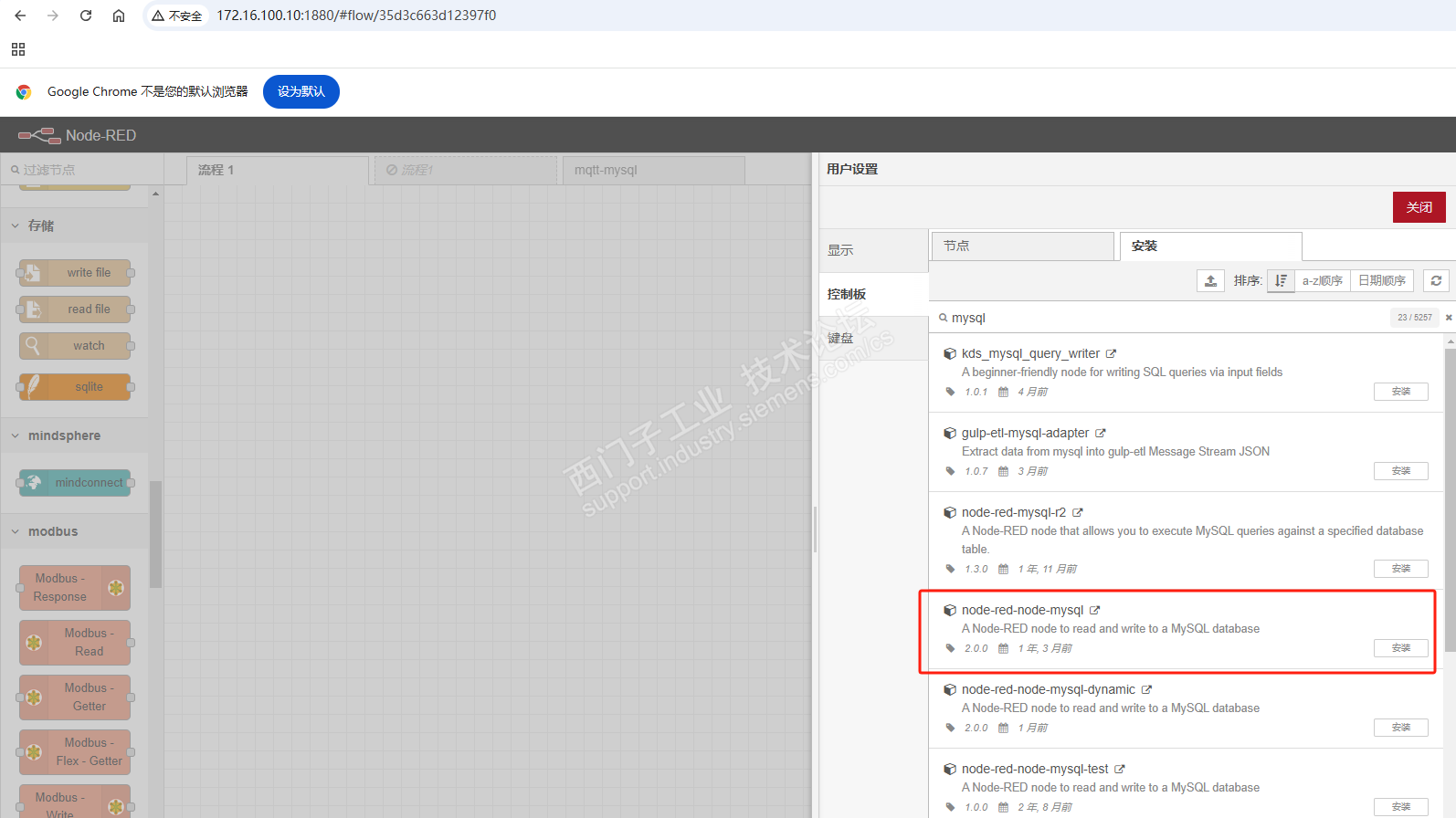Switch to the disabled 流程1 flow tab
The width and height of the screenshot is (1456, 818).
pyautogui.click(x=466, y=170)
